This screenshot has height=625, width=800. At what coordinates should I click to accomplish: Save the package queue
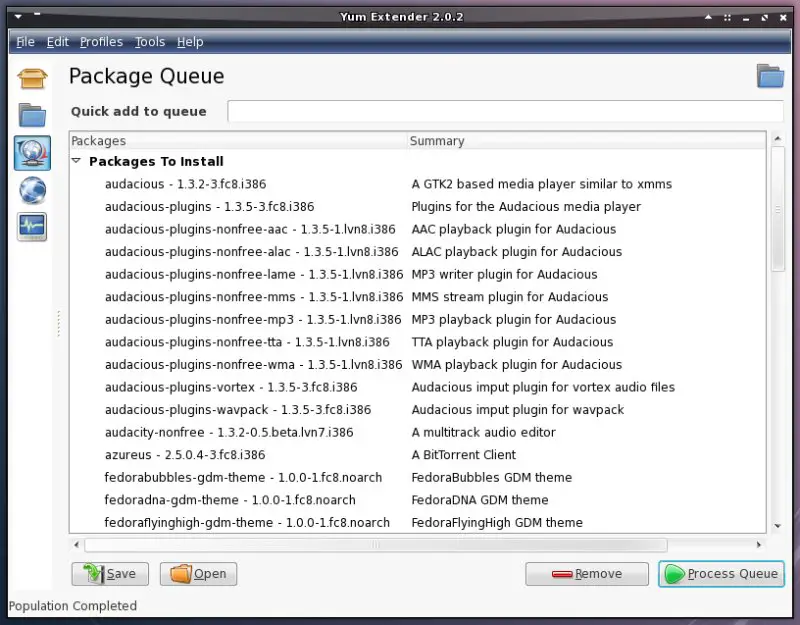pyautogui.click(x=110, y=574)
